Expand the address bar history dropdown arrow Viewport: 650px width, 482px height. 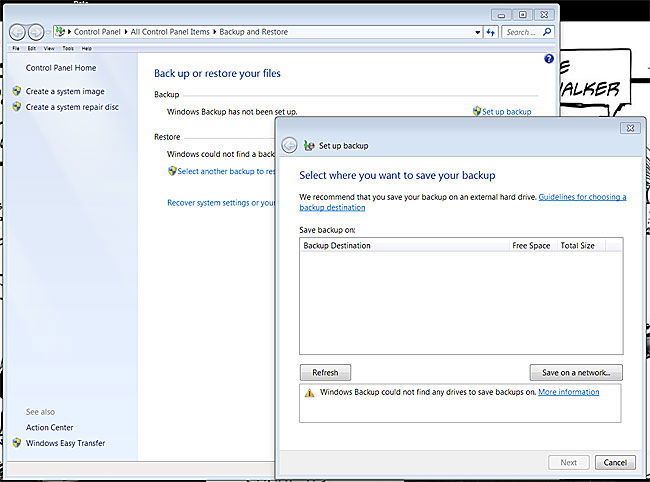478,32
